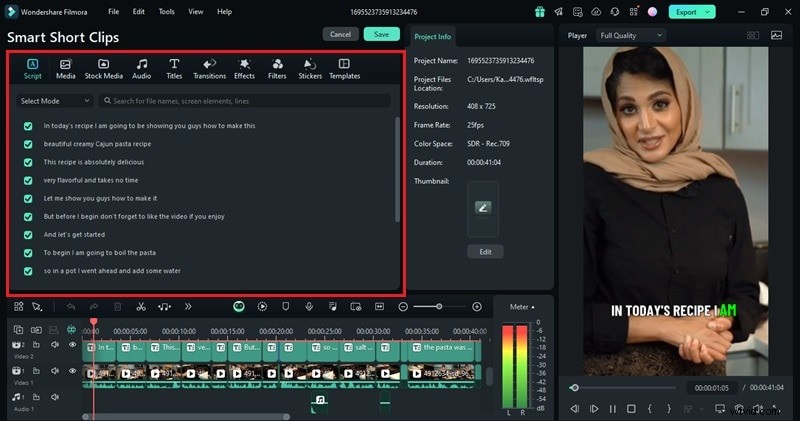Viewport: 800px width, 421px height.
Task: Expand the Meter dropdown
Action: coord(522,307)
